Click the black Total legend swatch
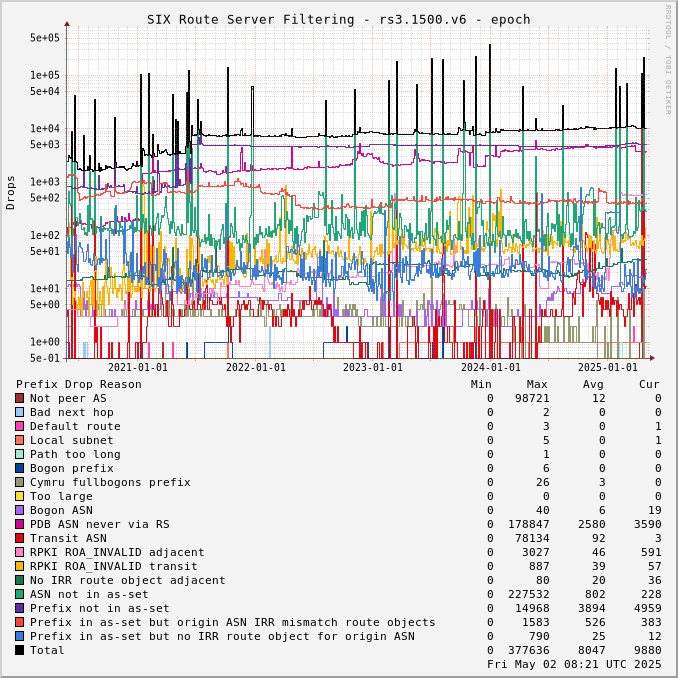The width and height of the screenshot is (678, 678). (x=19, y=650)
